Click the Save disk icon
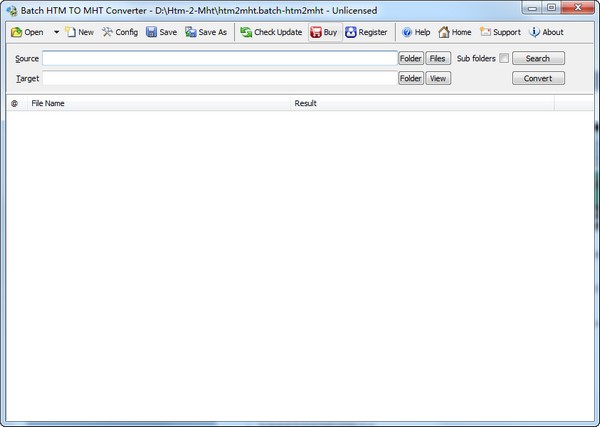 152,32
